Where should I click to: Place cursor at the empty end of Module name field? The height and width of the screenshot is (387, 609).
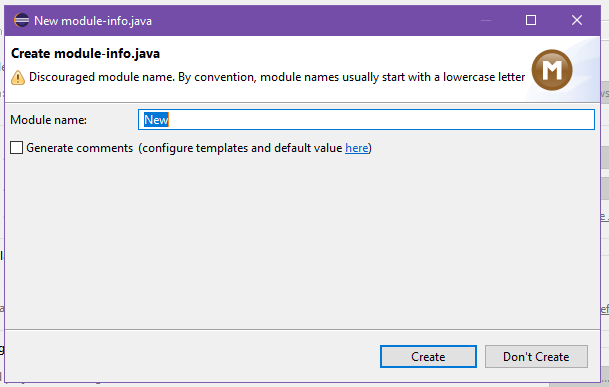381,120
